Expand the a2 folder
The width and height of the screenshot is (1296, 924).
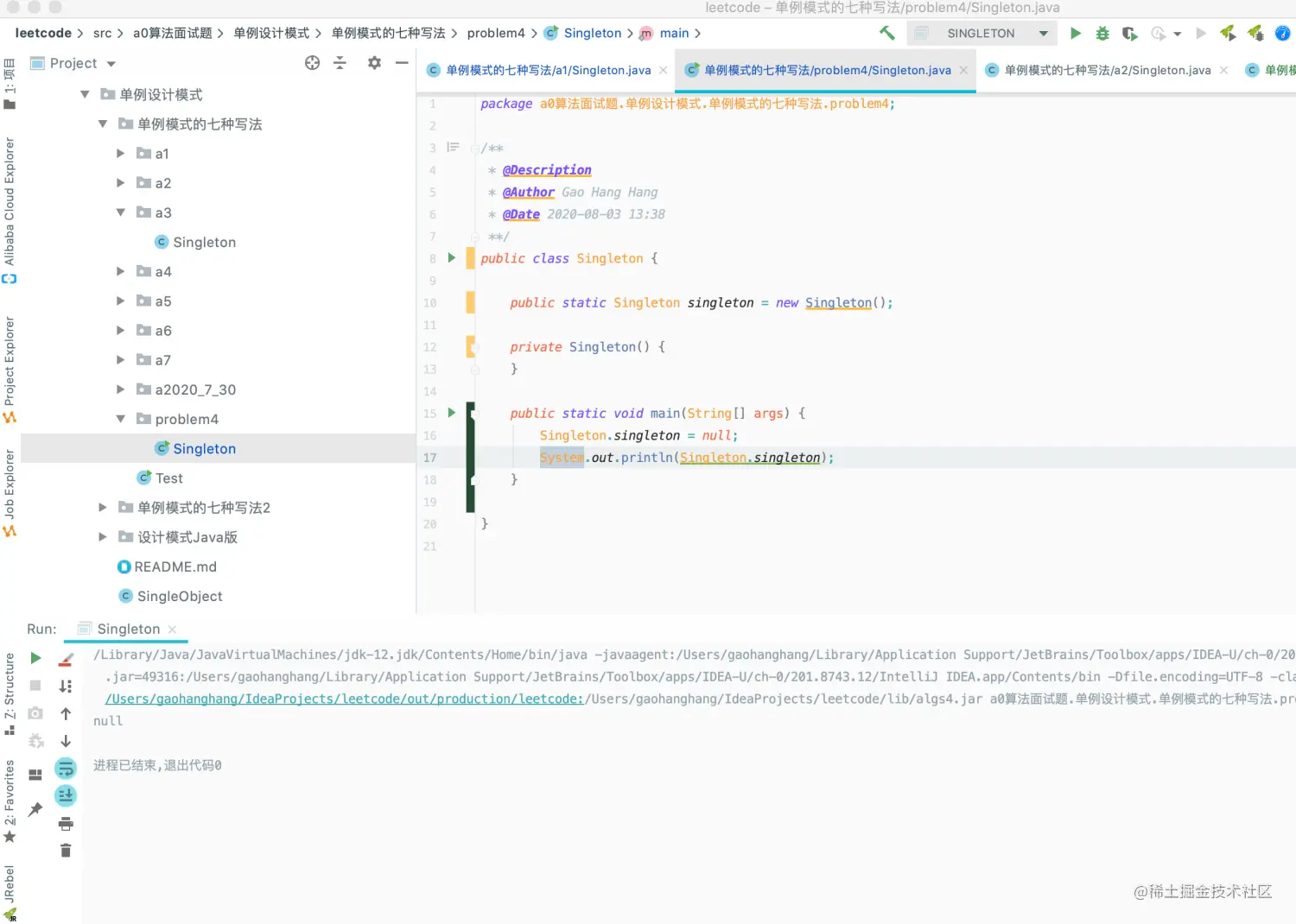[121, 182]
